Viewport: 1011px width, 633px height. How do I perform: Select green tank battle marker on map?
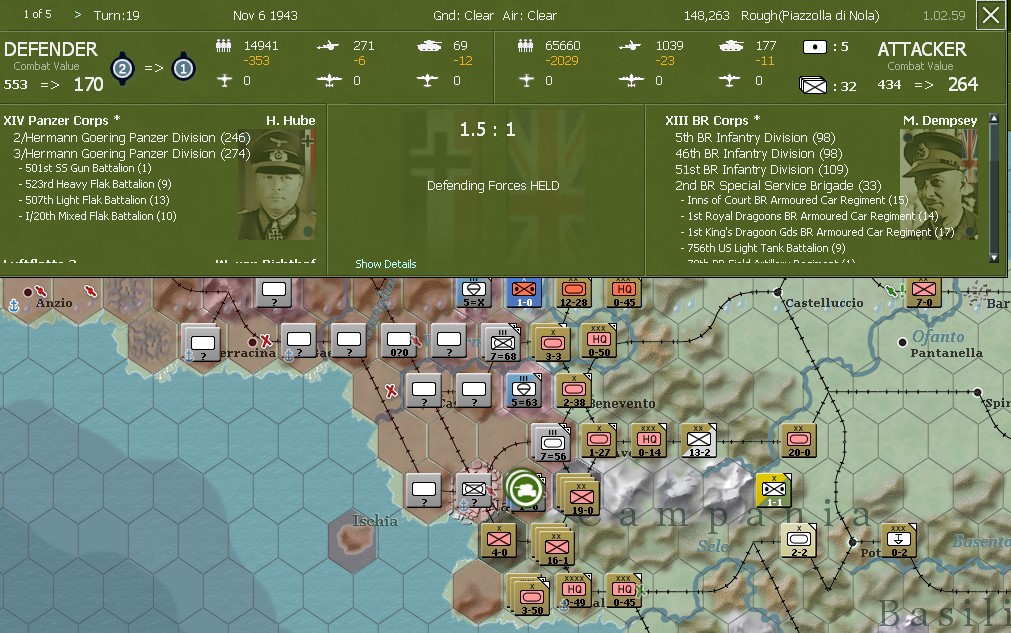(524, 489)
